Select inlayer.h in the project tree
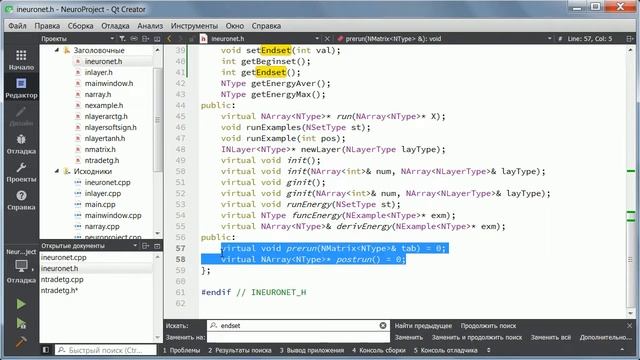This screenshot has width=640, height=360. [98, 72]
